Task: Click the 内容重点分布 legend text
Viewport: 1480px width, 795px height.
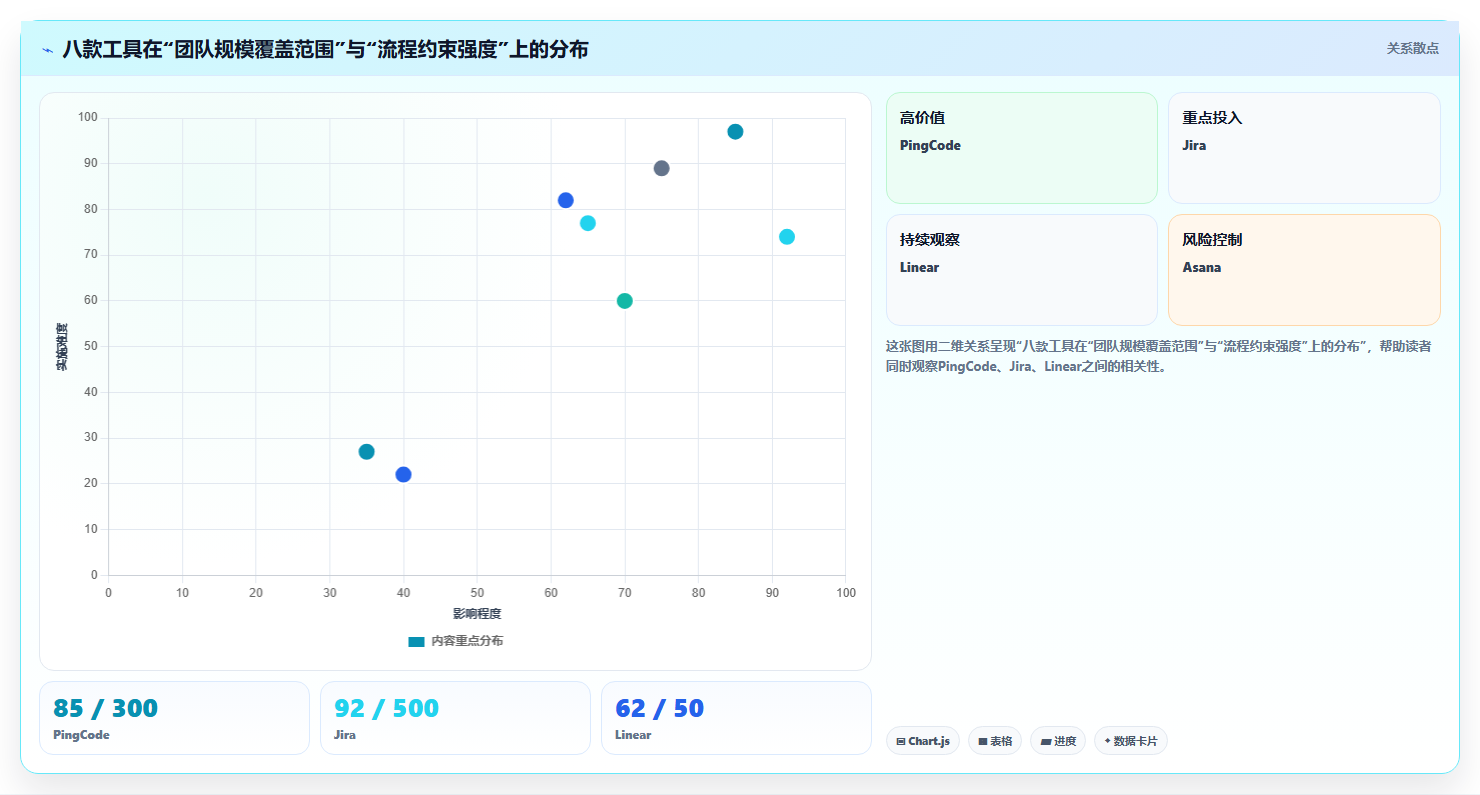Action: pos(467,641)
